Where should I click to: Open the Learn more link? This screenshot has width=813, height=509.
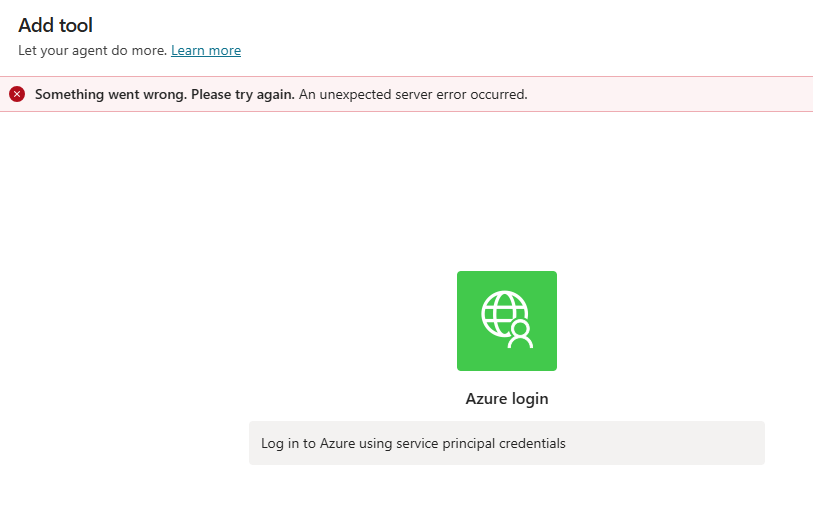(x=206, y=50)
